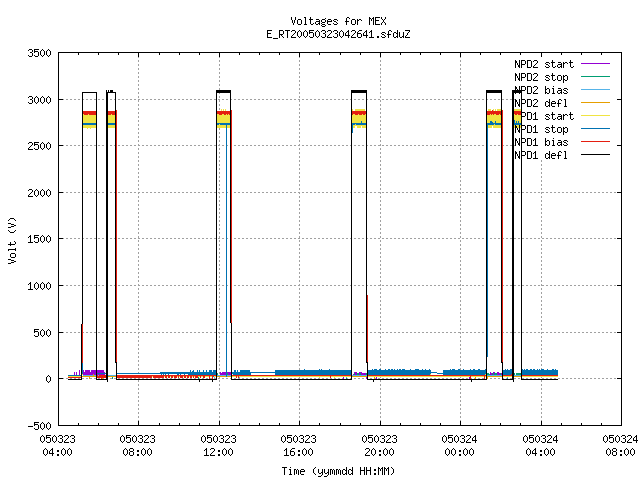Click the blue NPD1 stop legend line
The image size is (640, 480).
(x=596, y=129)
